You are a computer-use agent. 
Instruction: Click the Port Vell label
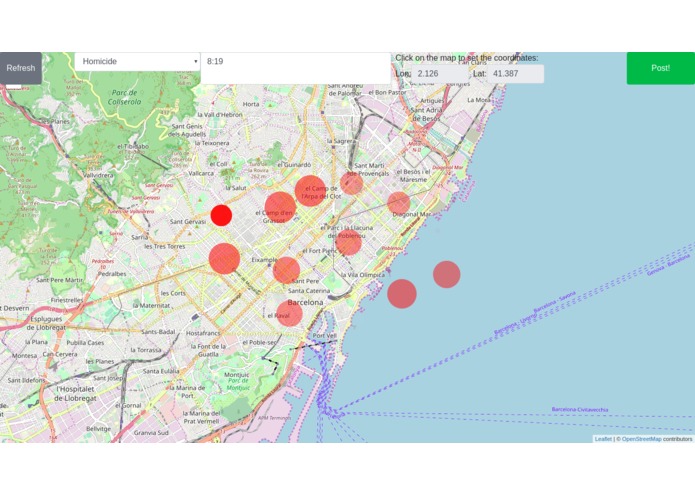(324, 336)
